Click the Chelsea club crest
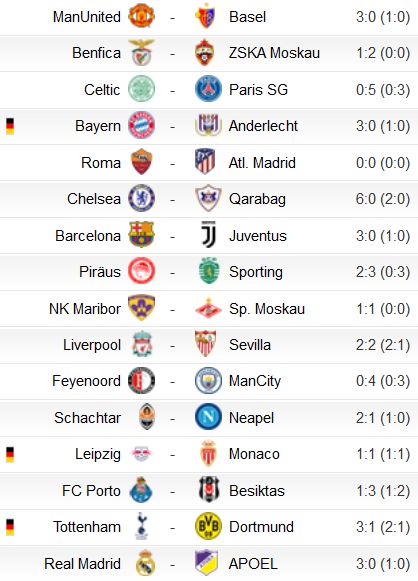This screenshot has height=581, width=418. tap(141, 198)
